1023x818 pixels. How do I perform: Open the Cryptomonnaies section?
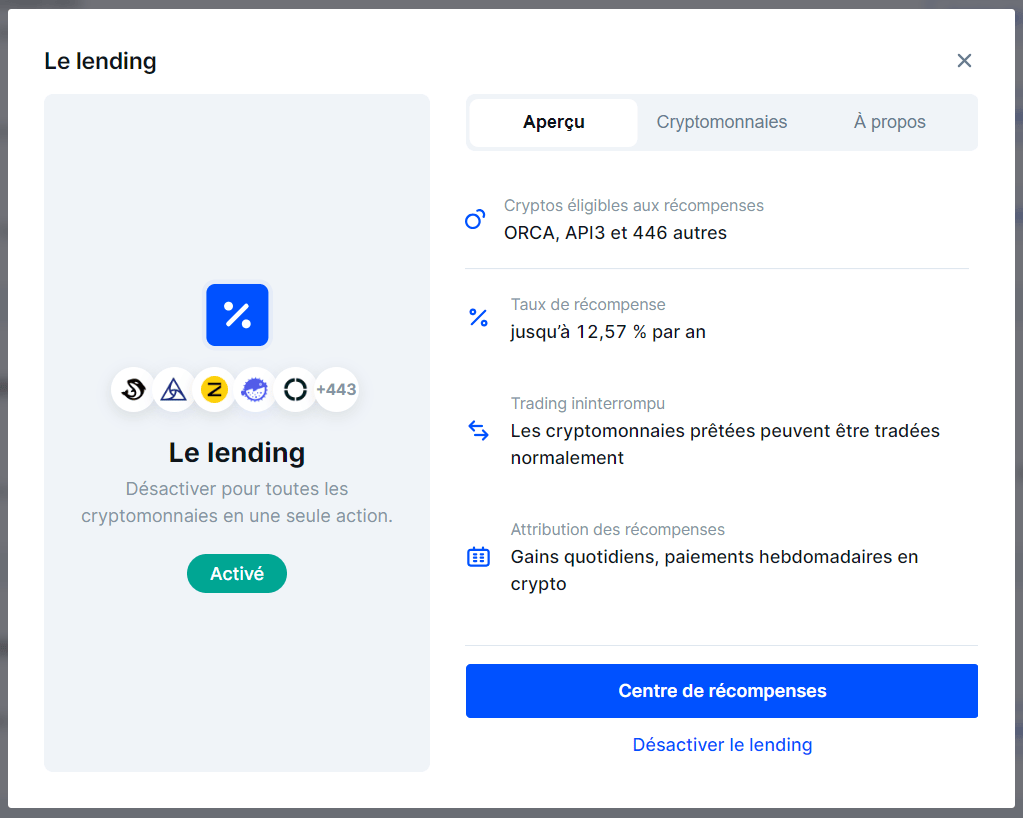(721, 121)
